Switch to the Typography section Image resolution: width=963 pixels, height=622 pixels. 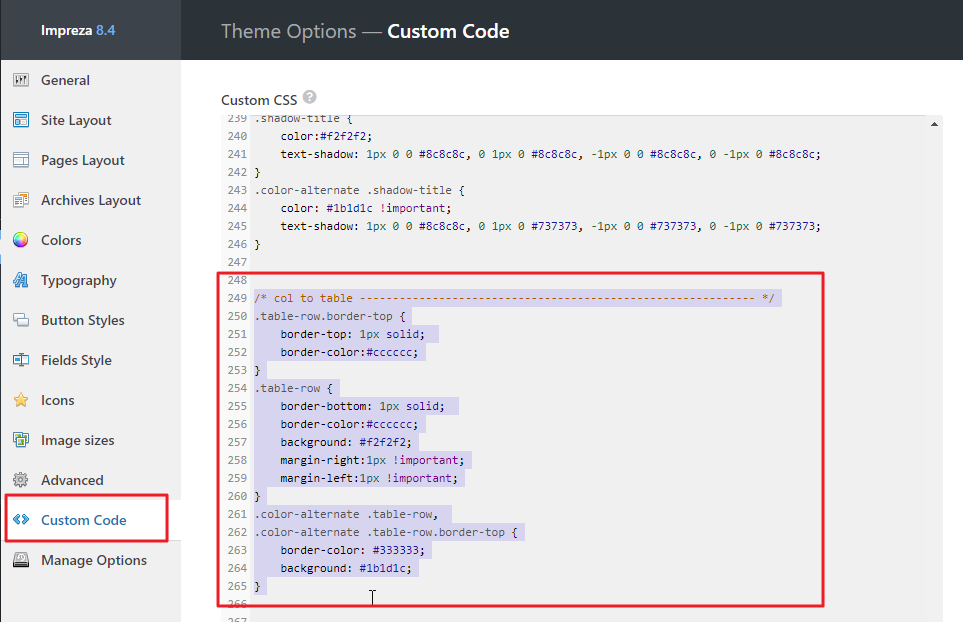79,280
